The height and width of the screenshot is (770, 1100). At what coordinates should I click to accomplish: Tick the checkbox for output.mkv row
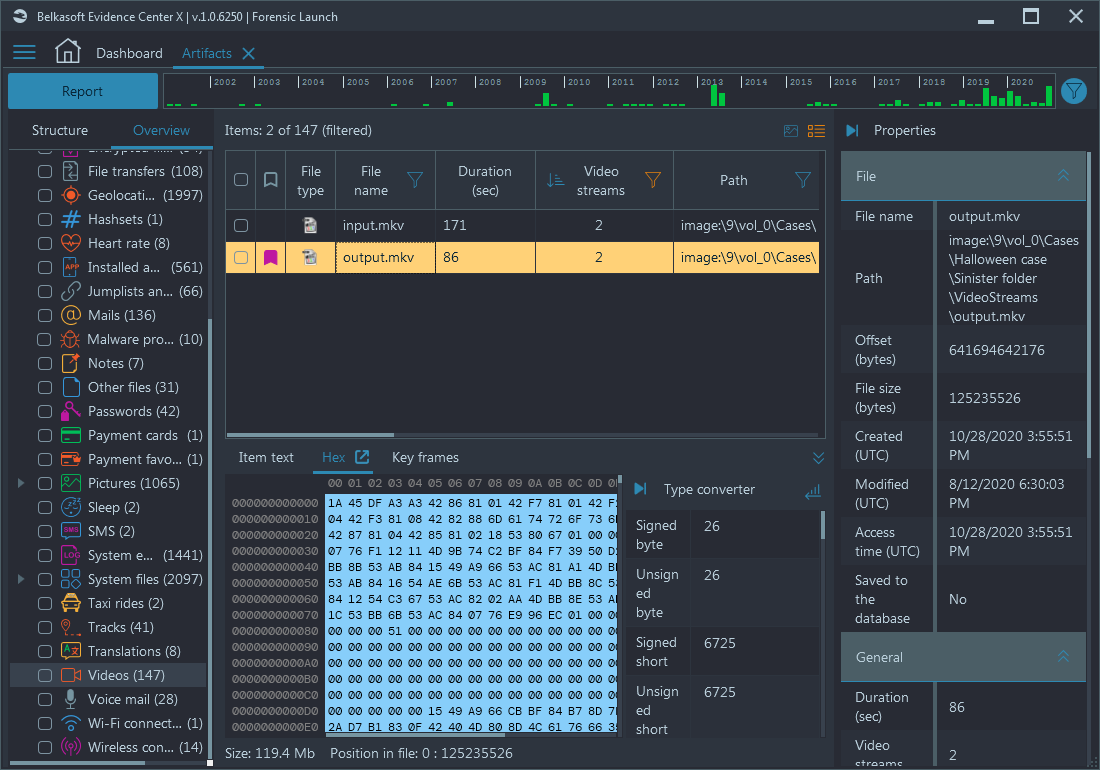(x=241, y=257)
